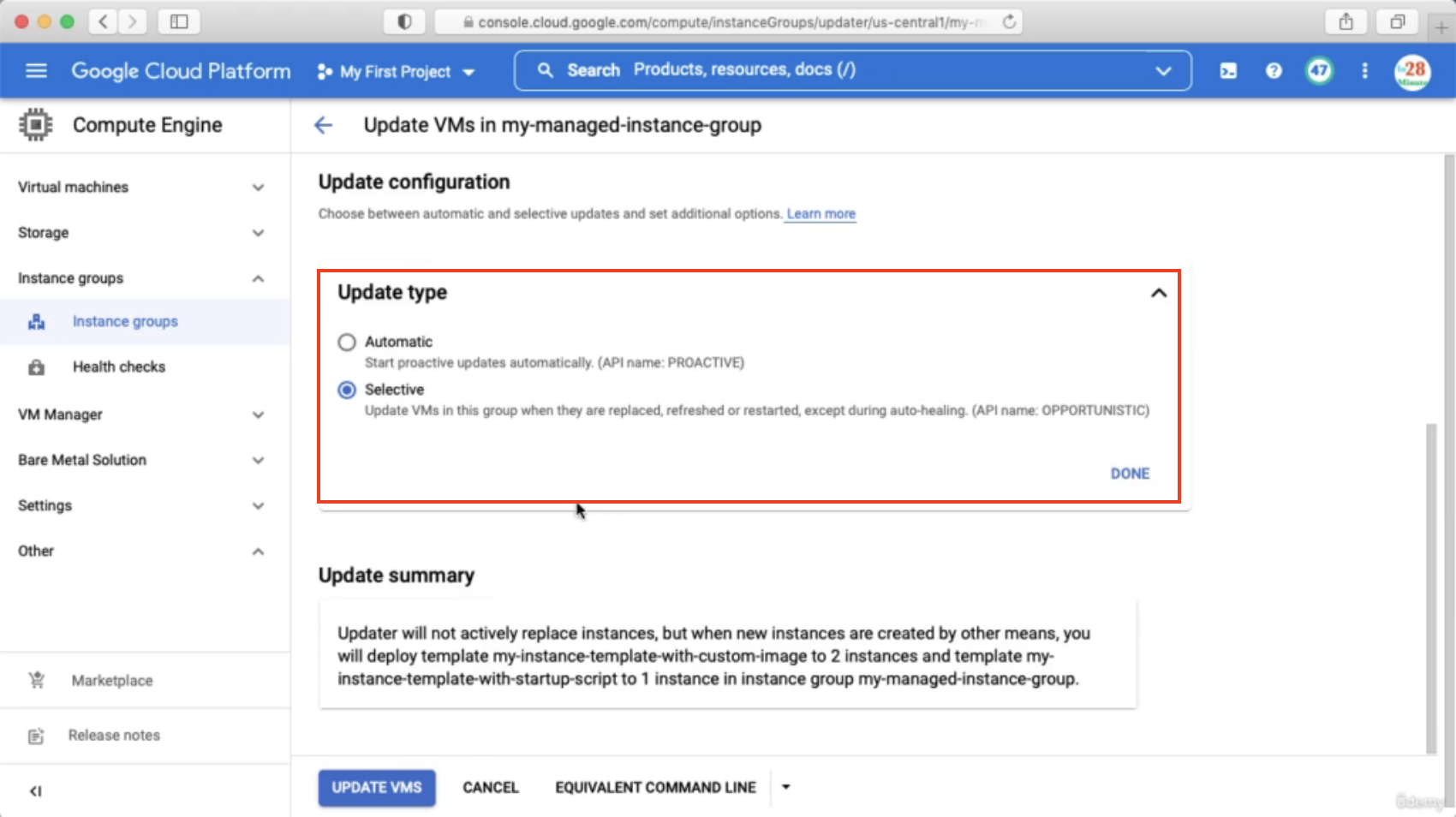The width and height of the screenshot is (1456, 817).
Task: Open the user account avatar
Action: point(1411,72)
